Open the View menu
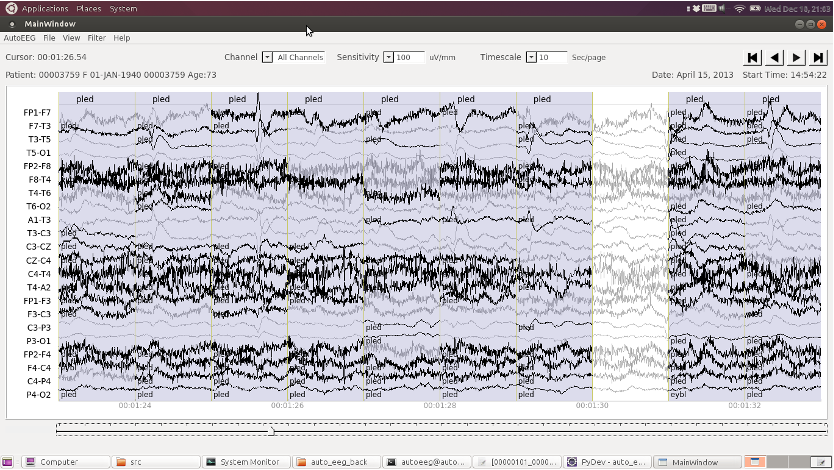The image size is (834, 470). pyautogui.click(x=71, y=38)
